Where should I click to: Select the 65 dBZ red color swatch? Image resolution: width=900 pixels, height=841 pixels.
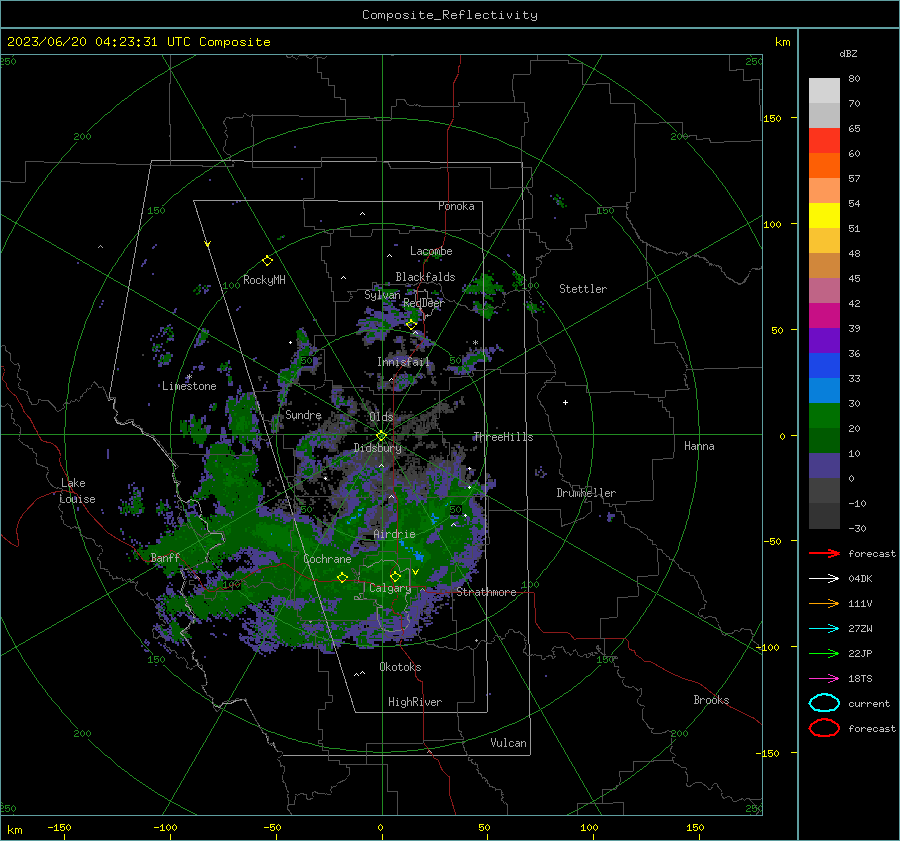tap(824, 140)
